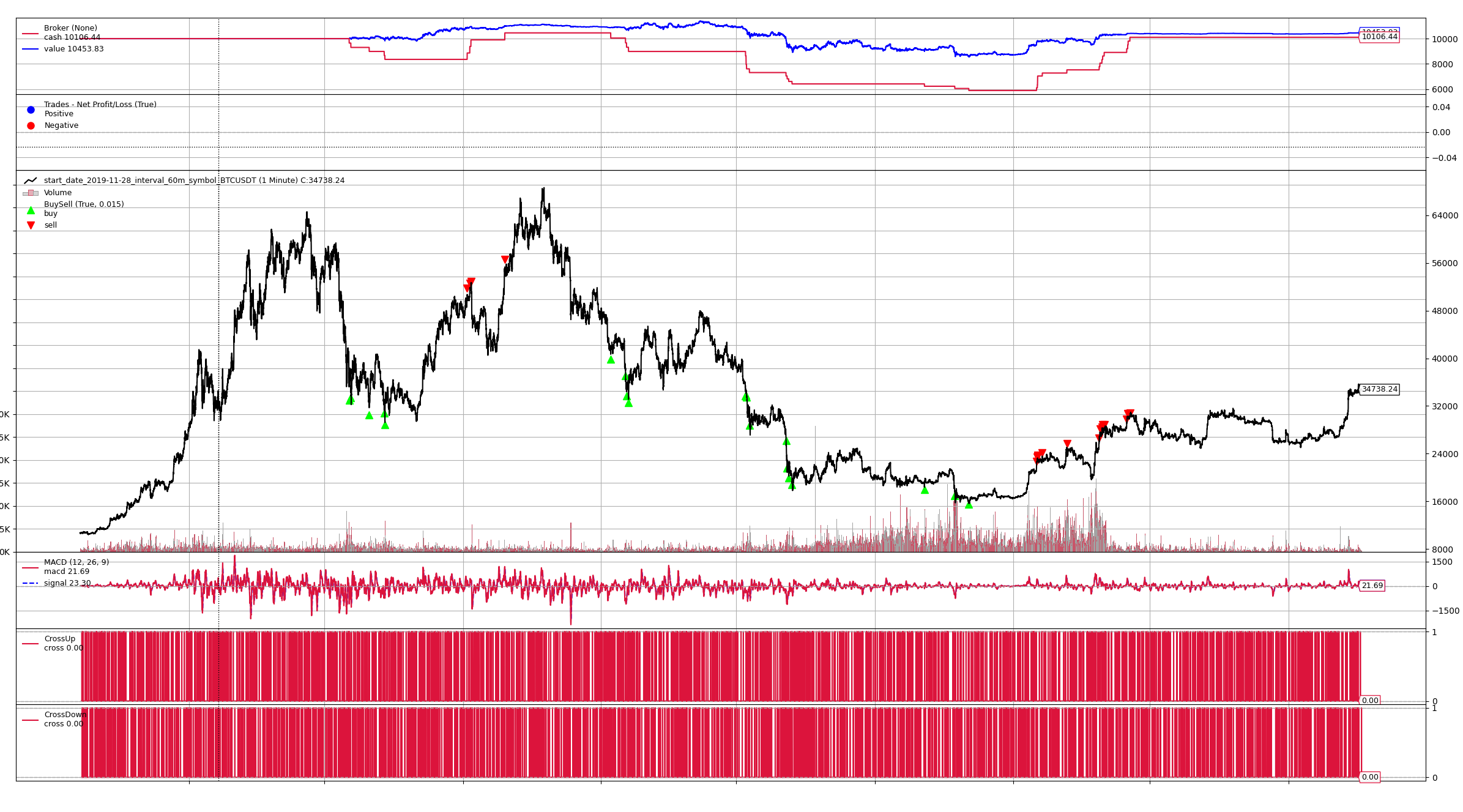
Task: Click the blue value line legend swatch
Action: [31, 49]
